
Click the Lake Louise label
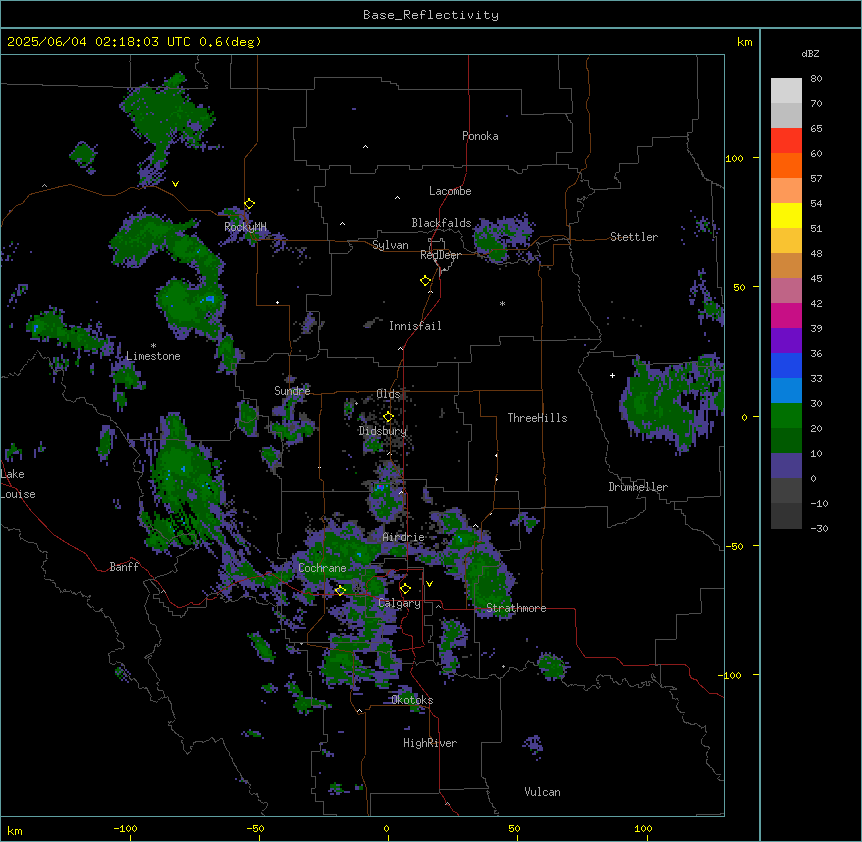tap(18, 484)
